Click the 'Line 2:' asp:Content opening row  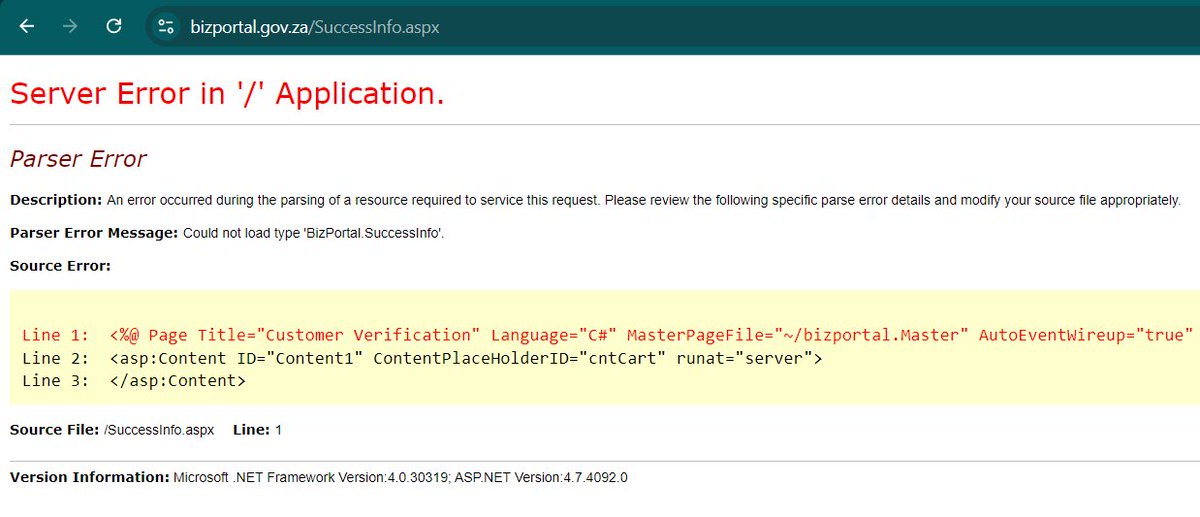click(421, 358)
